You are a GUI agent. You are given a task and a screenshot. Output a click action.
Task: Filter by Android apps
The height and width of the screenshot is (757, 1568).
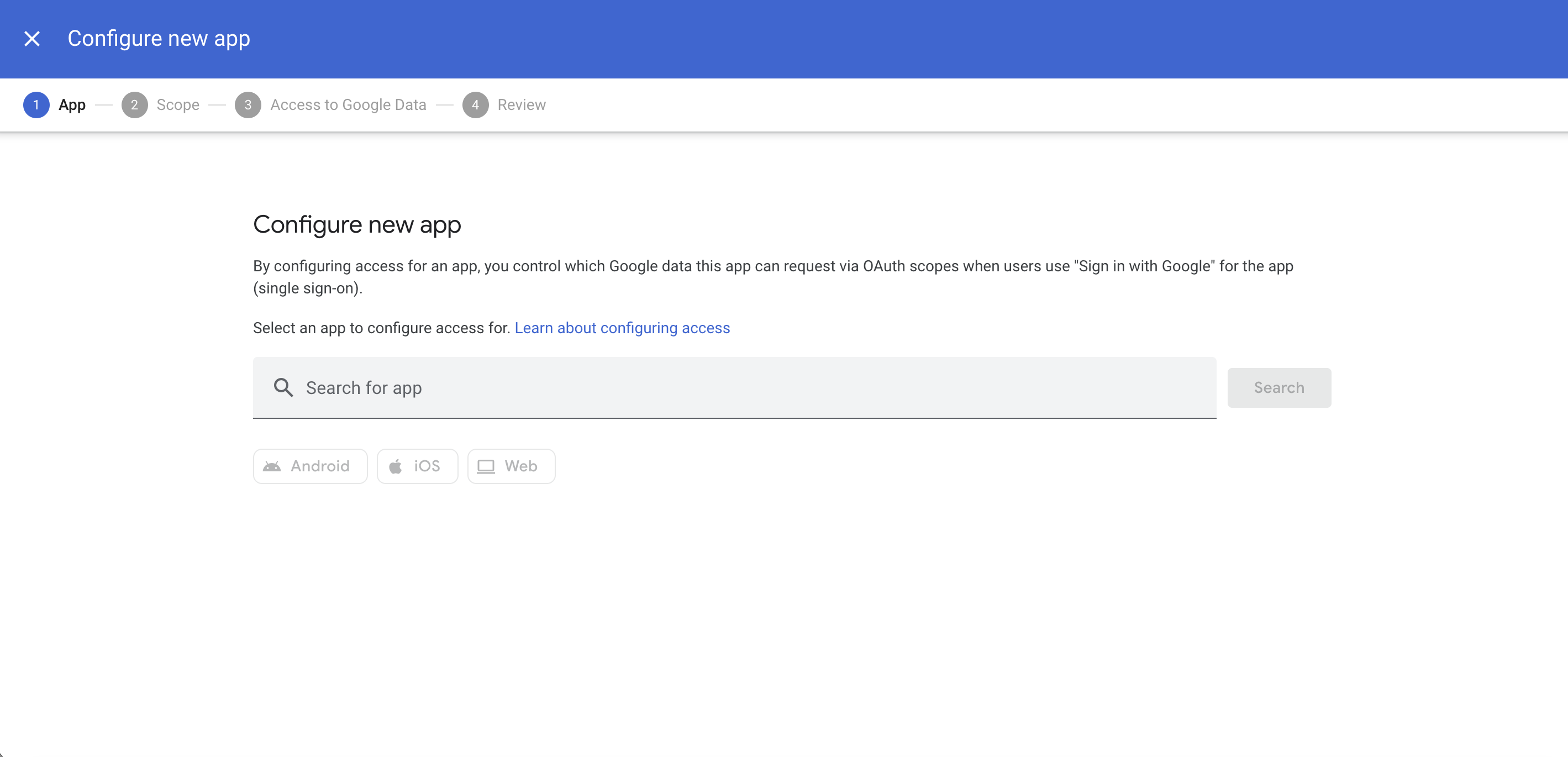(x=311, y=466)
